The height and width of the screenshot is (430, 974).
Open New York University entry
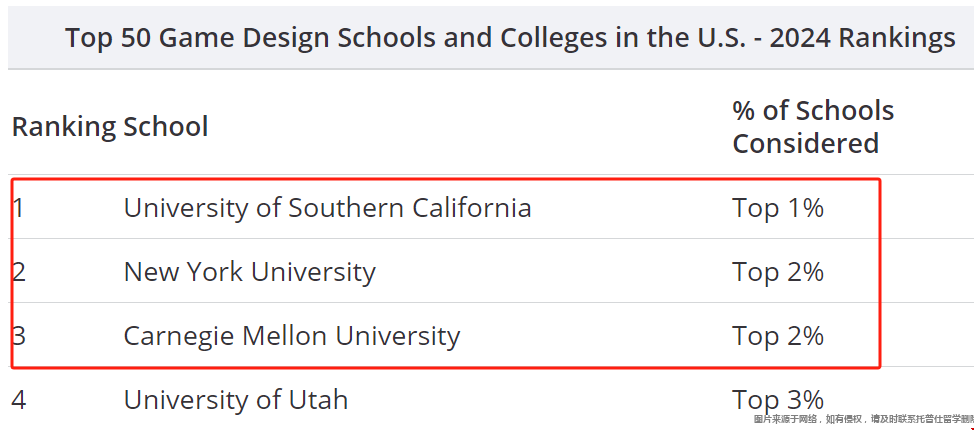point(250,272)
